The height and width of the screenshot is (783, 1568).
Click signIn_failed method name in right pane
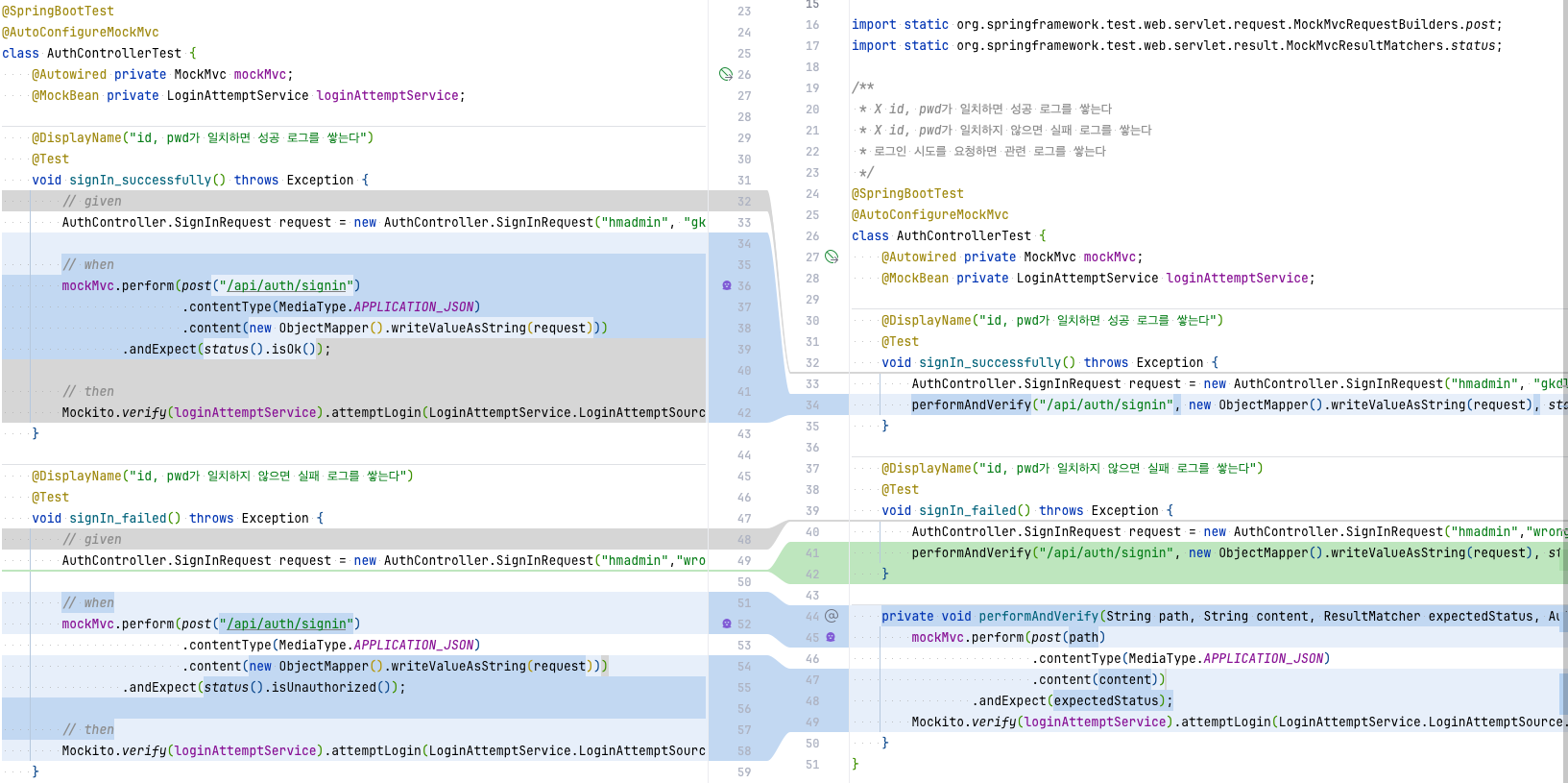click(x=968, y=510)
